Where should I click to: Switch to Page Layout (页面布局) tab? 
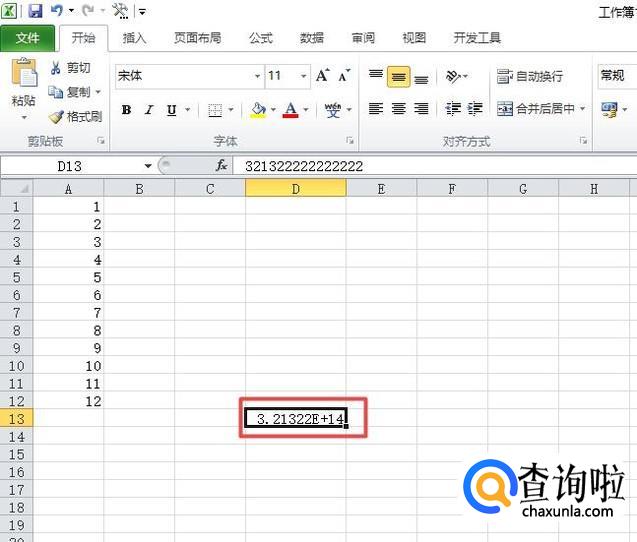[x=197, y=38]
